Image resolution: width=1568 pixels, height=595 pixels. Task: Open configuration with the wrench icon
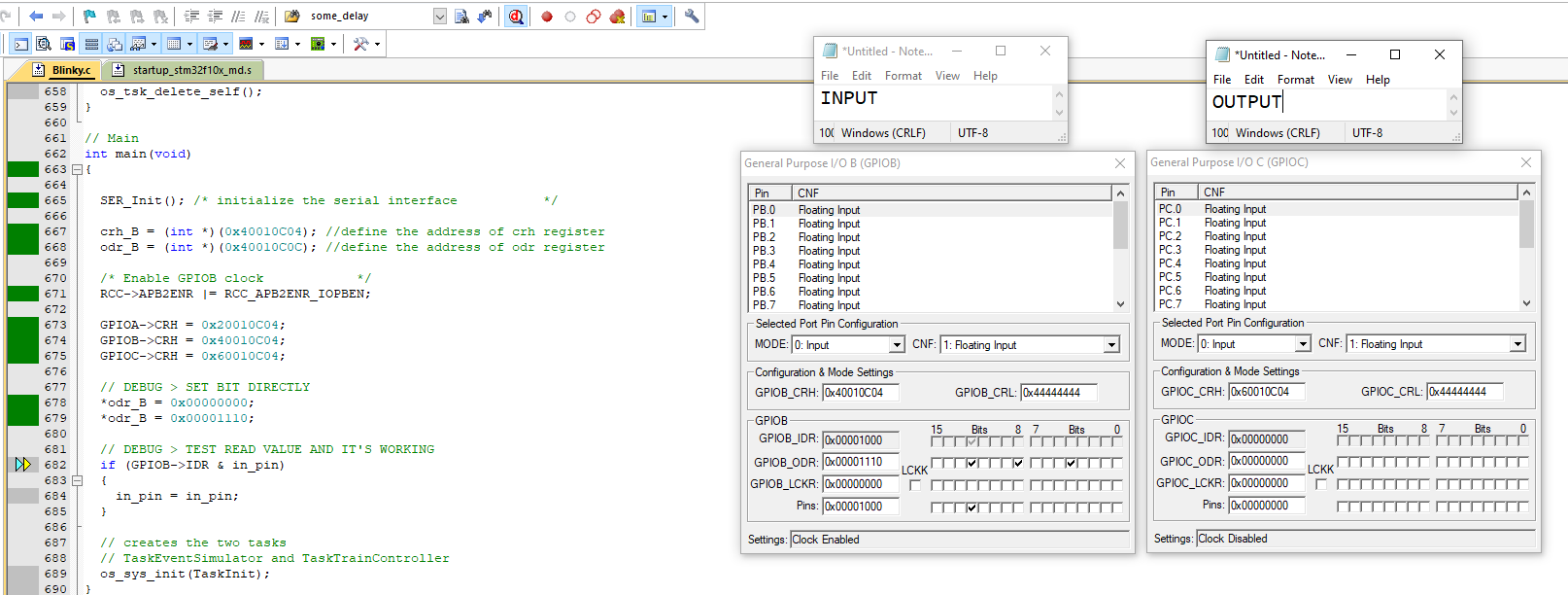point(692,17)
